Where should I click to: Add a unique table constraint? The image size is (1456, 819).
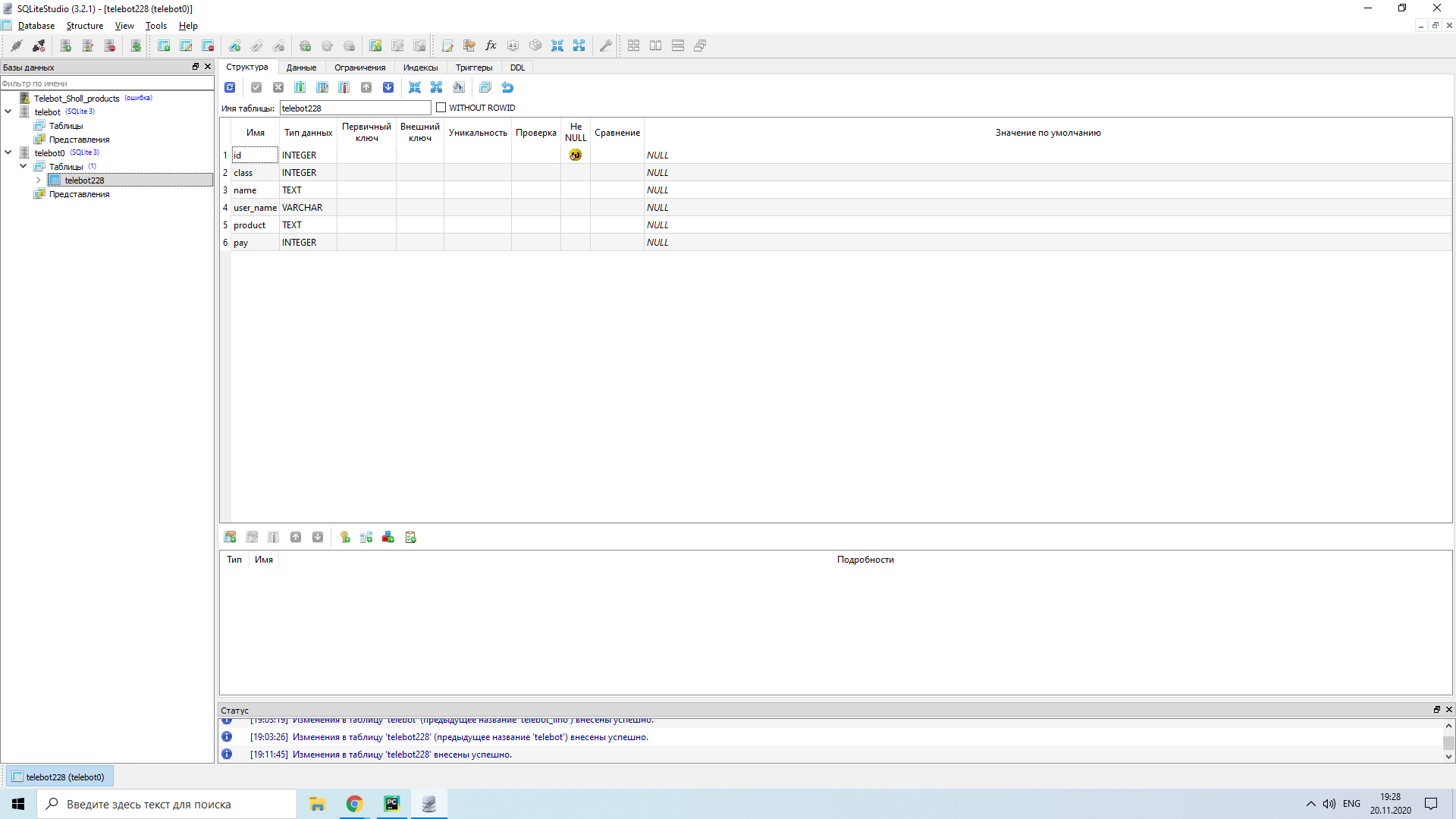(388, 538)
